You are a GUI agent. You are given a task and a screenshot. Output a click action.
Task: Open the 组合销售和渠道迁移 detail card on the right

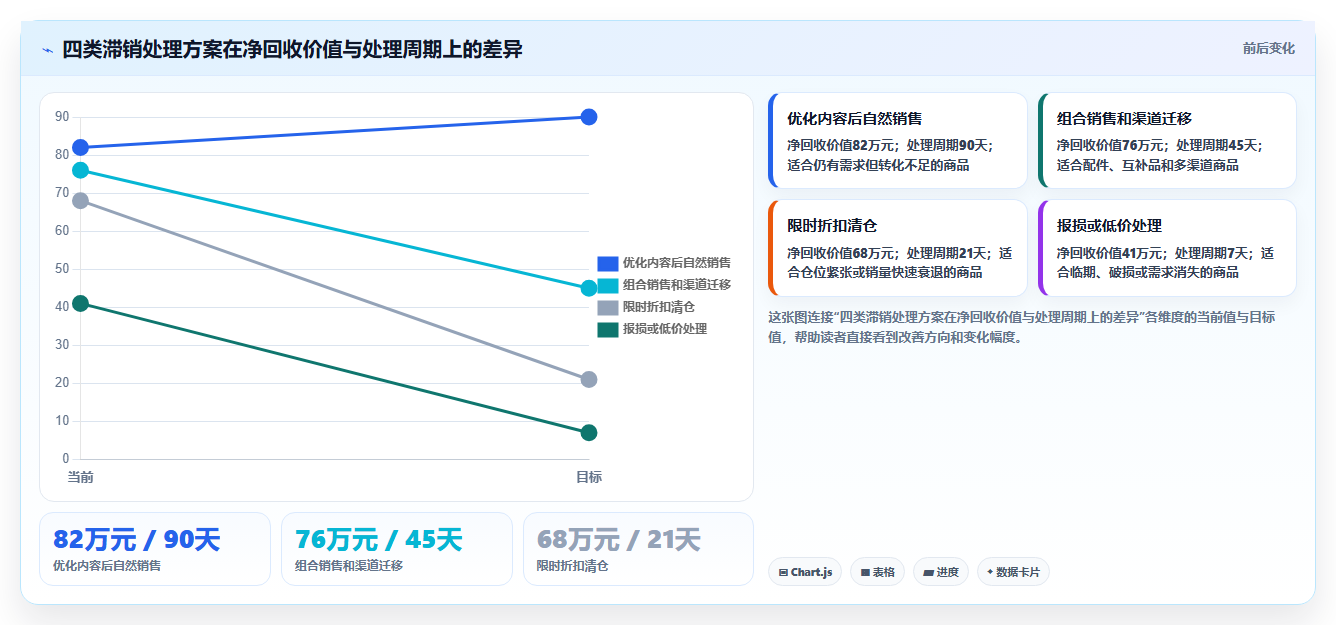coord(1167,140)
